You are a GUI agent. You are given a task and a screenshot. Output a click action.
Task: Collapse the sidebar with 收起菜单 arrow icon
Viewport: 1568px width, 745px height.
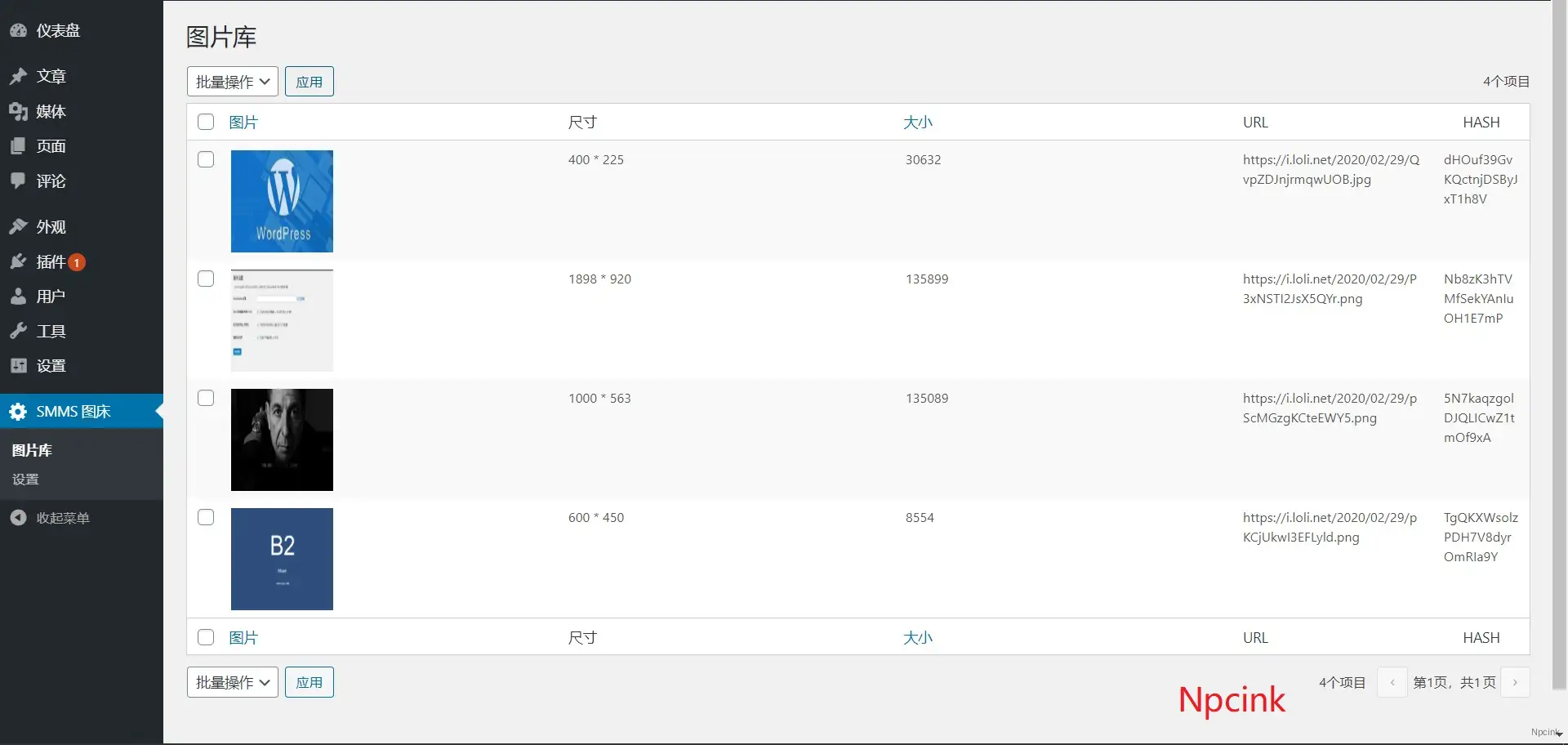(18, 518)
